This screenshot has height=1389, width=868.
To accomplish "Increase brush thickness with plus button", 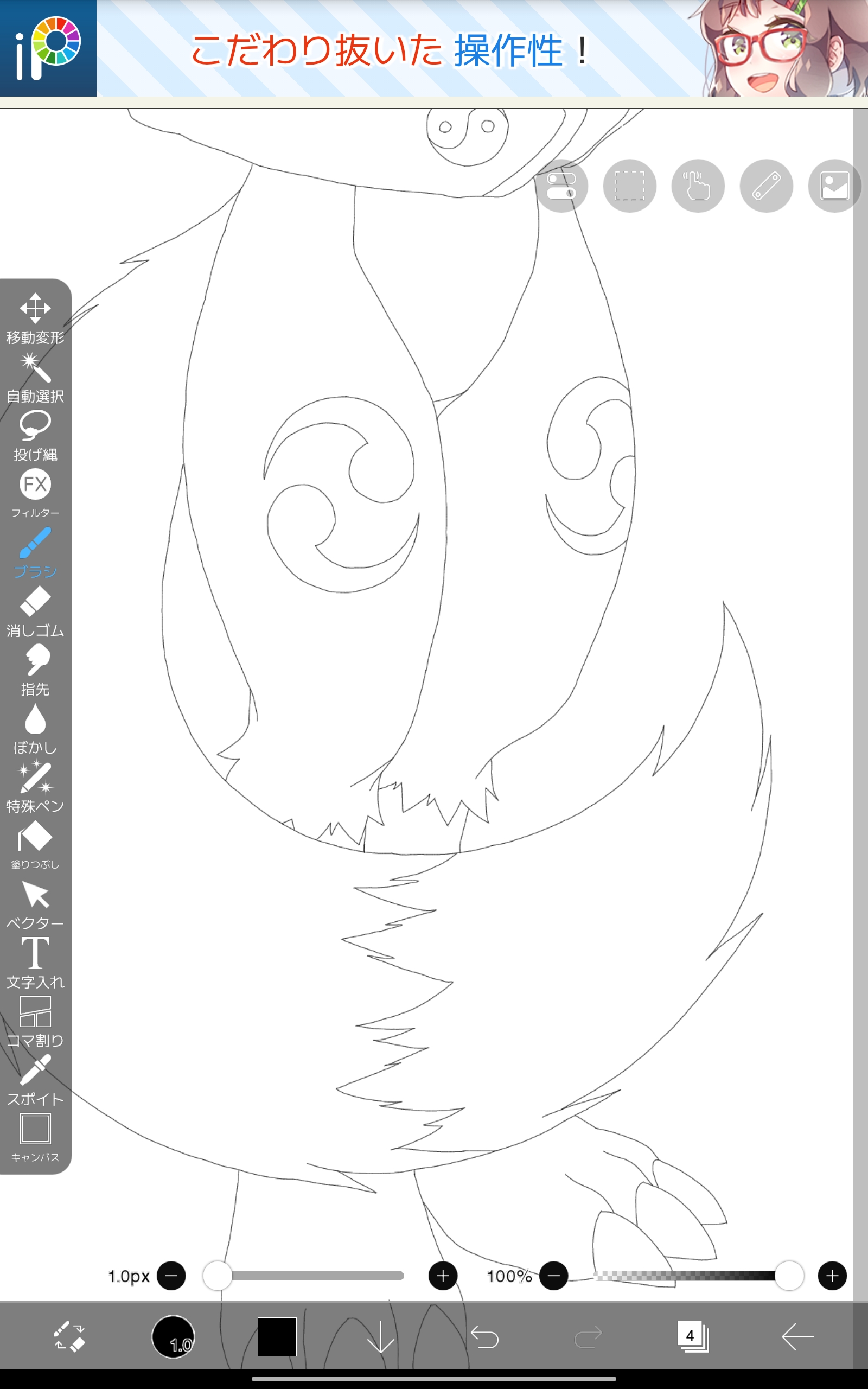I will pyautogui.click(x=443, y=1276).
